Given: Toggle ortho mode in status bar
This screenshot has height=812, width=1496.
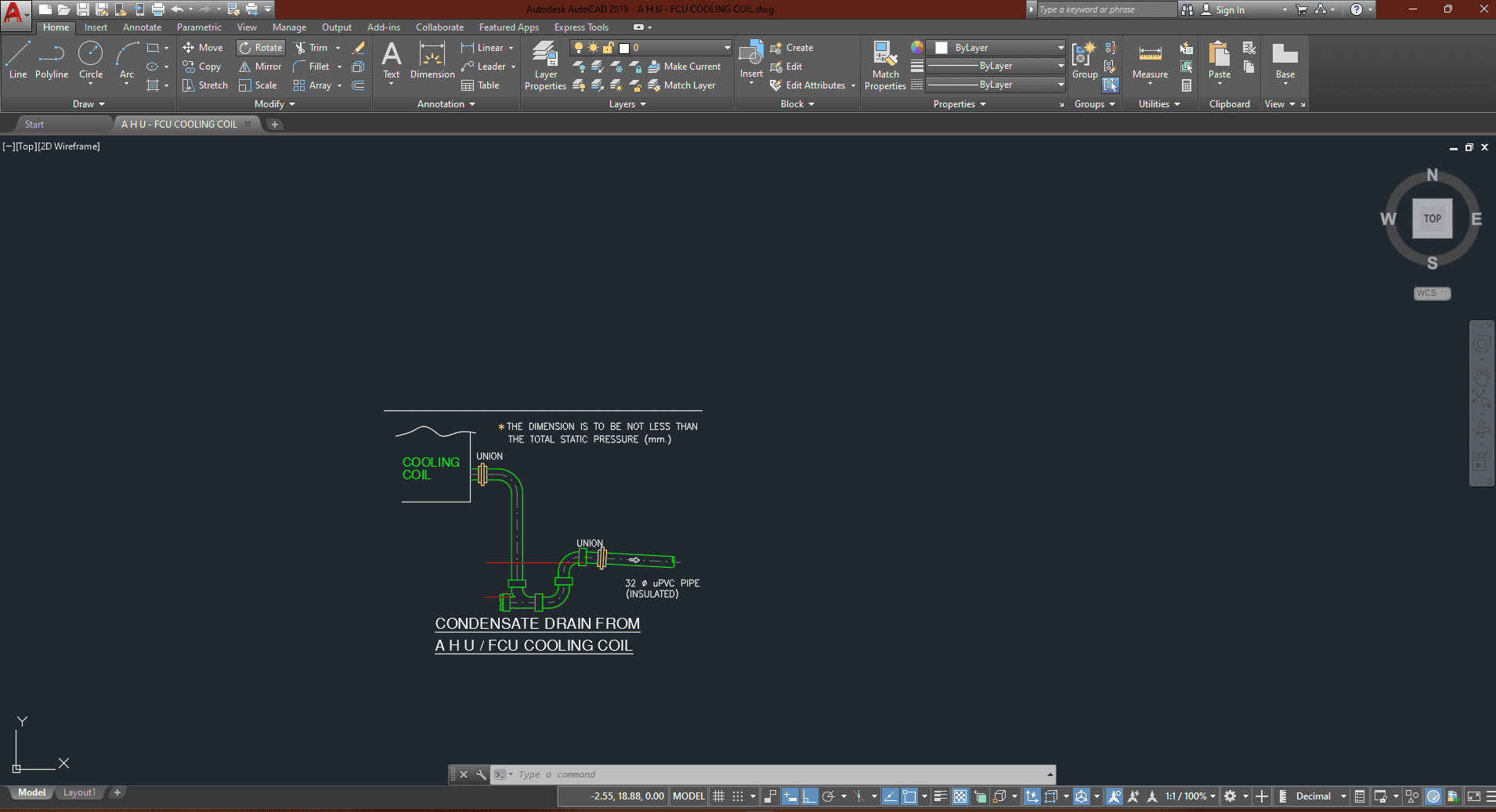Looking at the screenshot, I should 809,796.
